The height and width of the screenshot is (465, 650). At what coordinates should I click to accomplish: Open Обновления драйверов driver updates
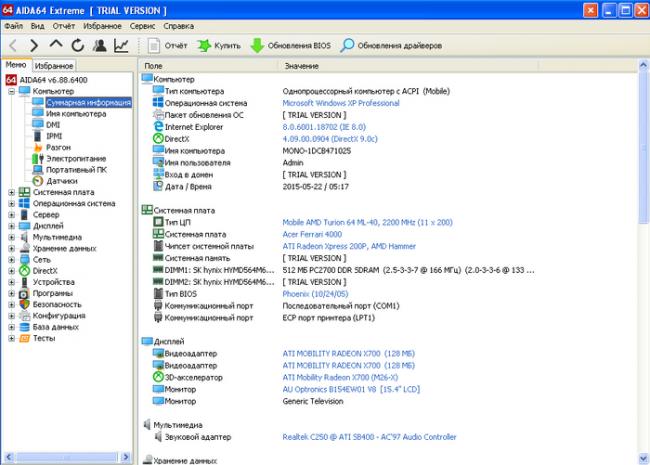(x=392, y=45)
